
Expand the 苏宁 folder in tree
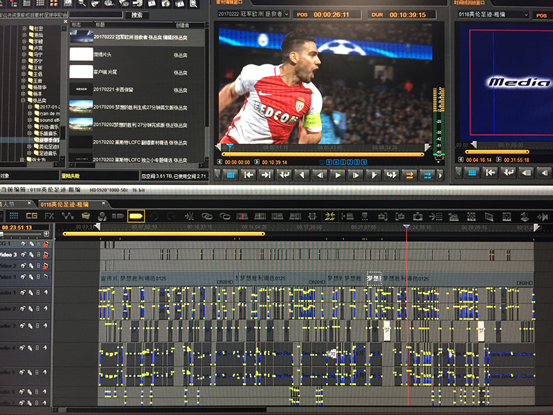click(x=24, y=61)
